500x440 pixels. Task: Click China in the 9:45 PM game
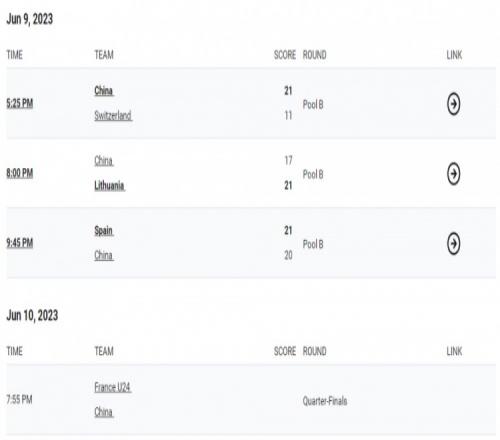(104, 255)
